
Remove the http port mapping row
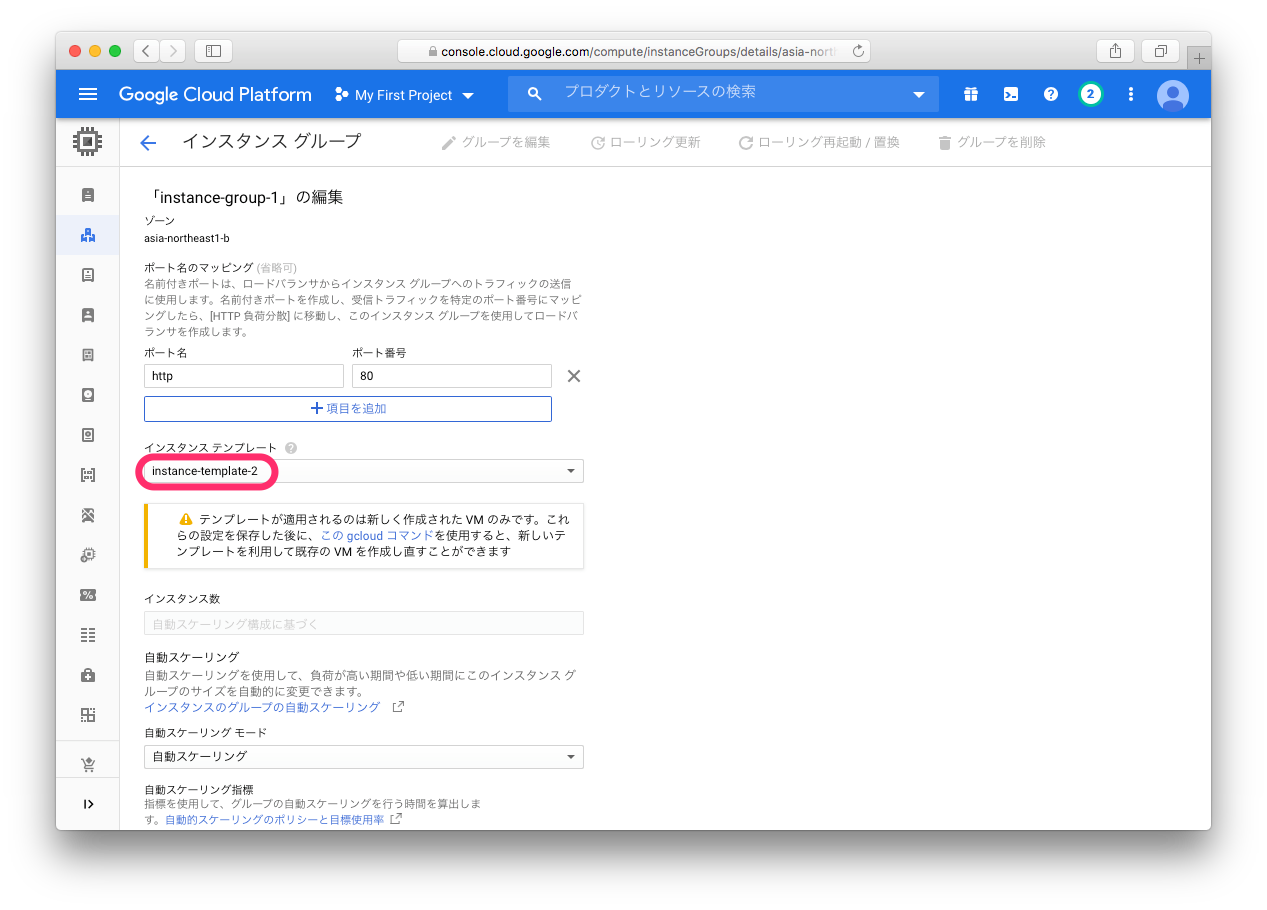[x=574, y=376]
